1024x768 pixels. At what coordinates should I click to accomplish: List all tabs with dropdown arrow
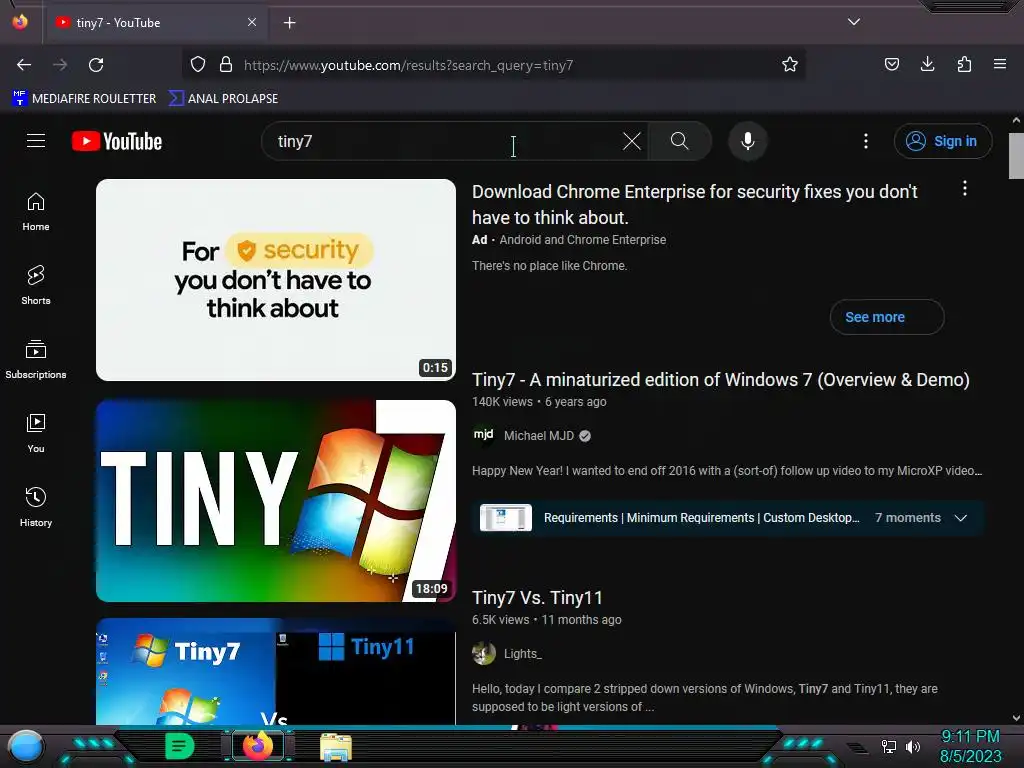[x=854, y=22]
